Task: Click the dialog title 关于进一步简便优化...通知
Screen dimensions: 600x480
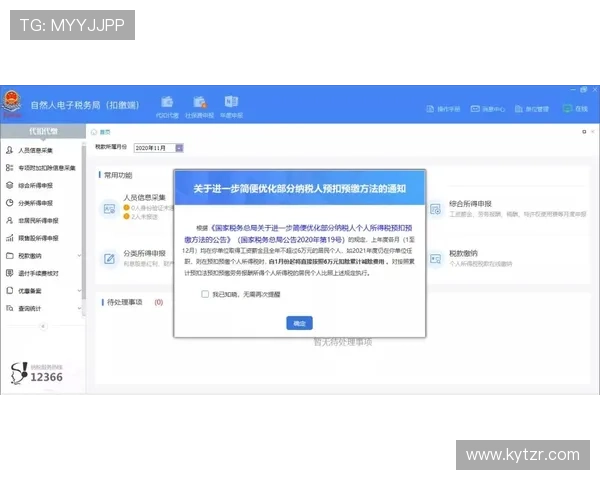Action: pyautogui.click(x=300, y=189)
